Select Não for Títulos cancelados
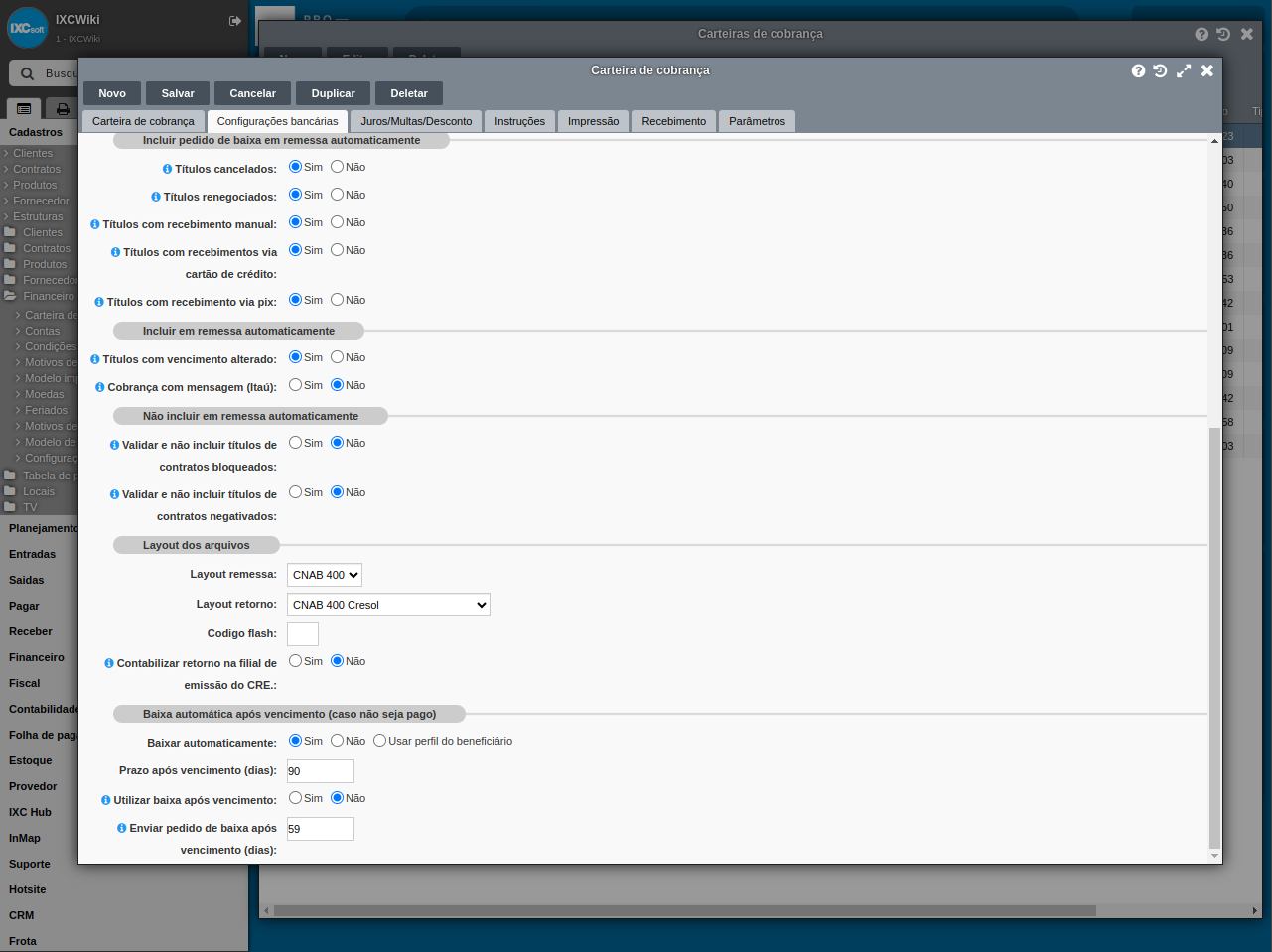This screenshot has width=1272, height=952. click(x=337, y=167)
